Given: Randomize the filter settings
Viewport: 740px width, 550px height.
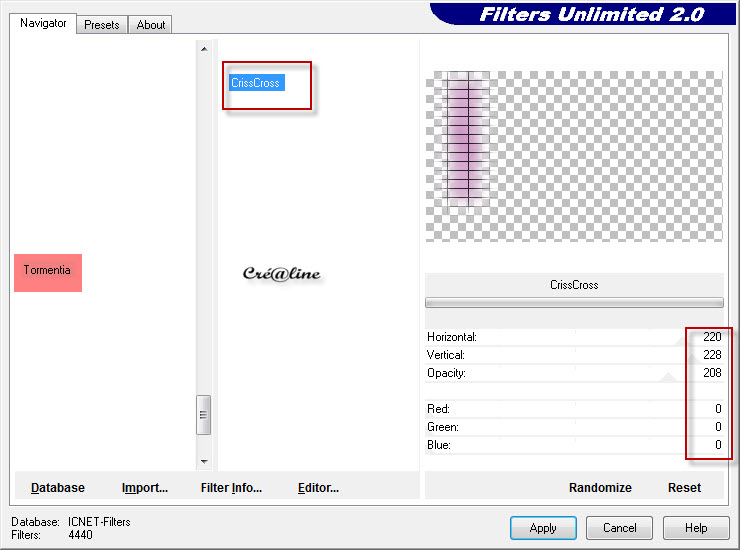Looking at the screenshot, I should (600, 488).
